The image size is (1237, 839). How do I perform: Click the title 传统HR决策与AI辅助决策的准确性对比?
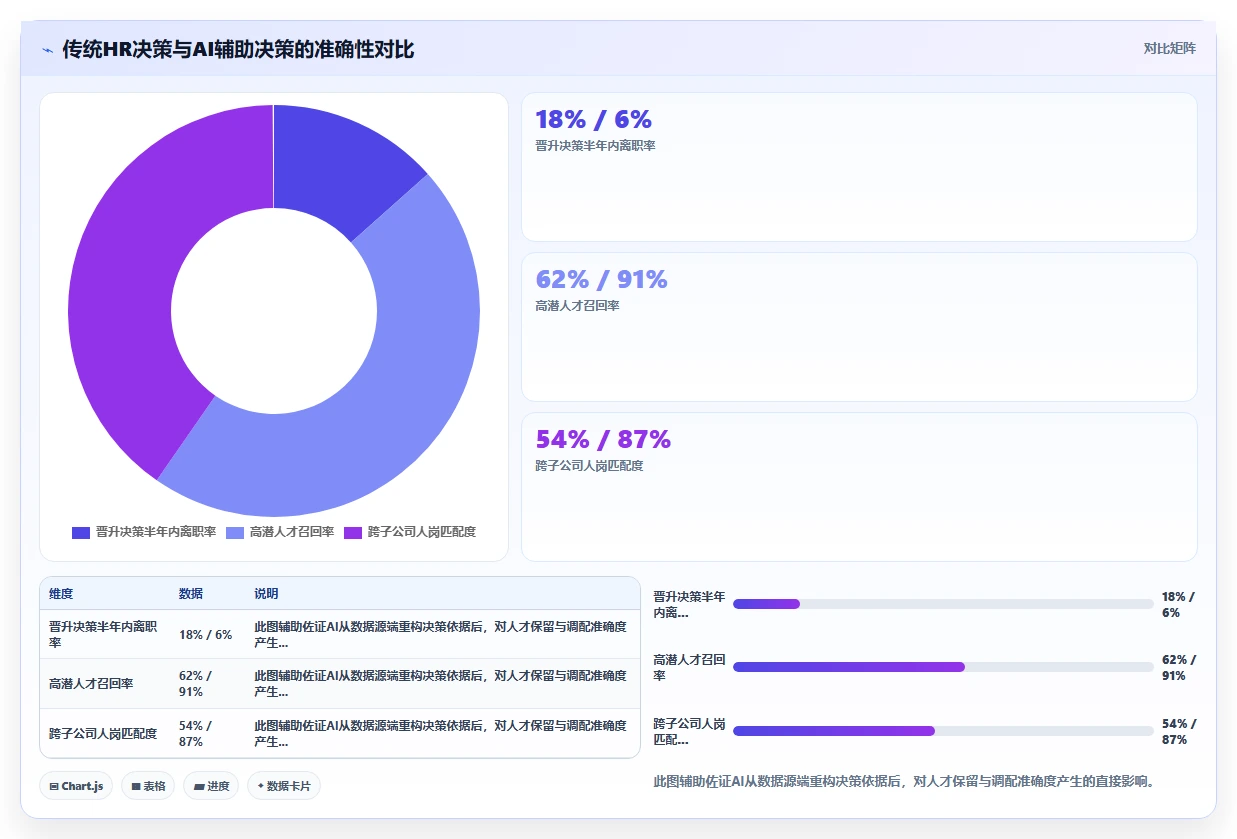pyautogui.click(x=238, y=49)
